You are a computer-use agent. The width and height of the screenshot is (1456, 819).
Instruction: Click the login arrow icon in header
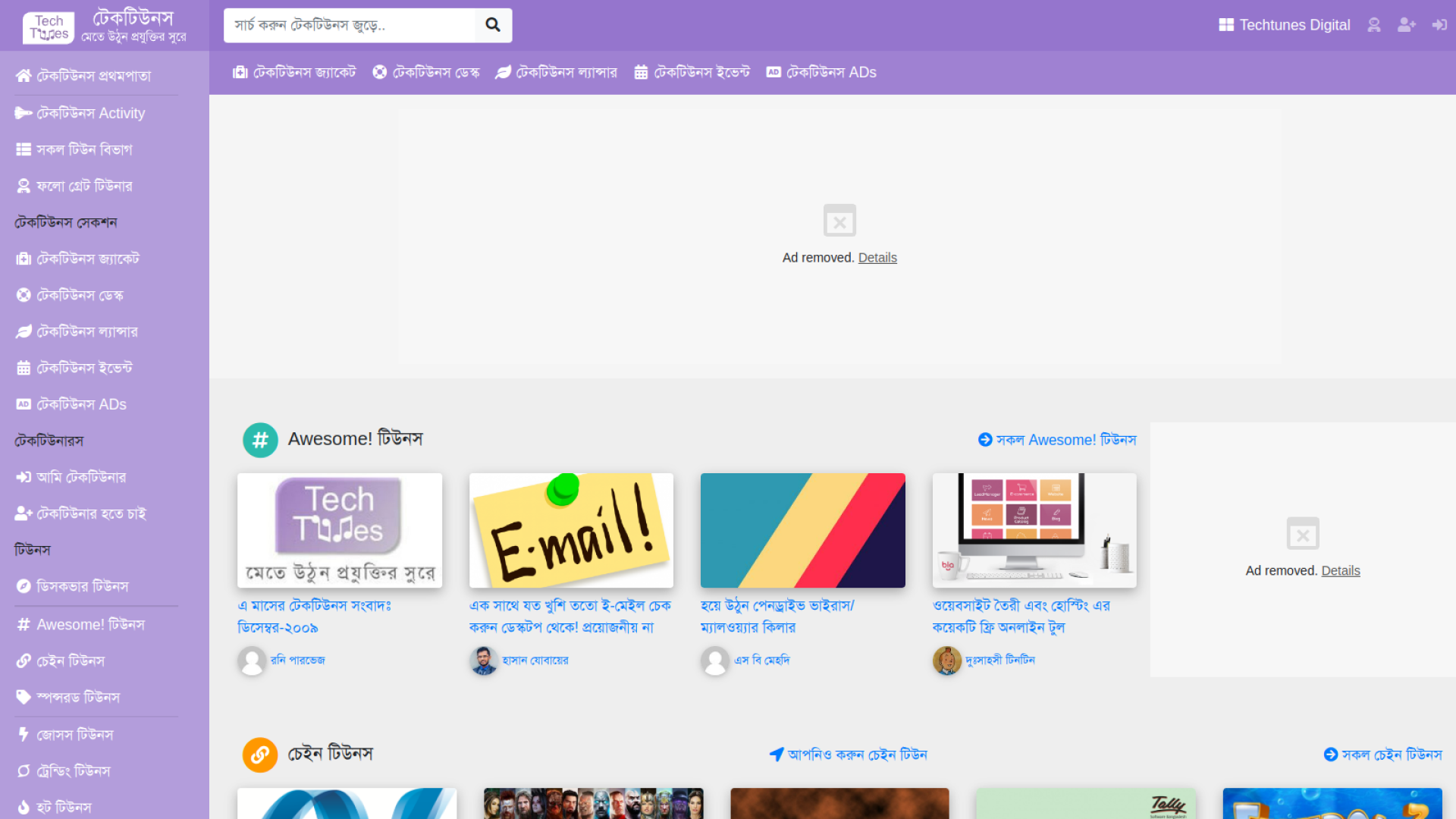point(1439,25)
